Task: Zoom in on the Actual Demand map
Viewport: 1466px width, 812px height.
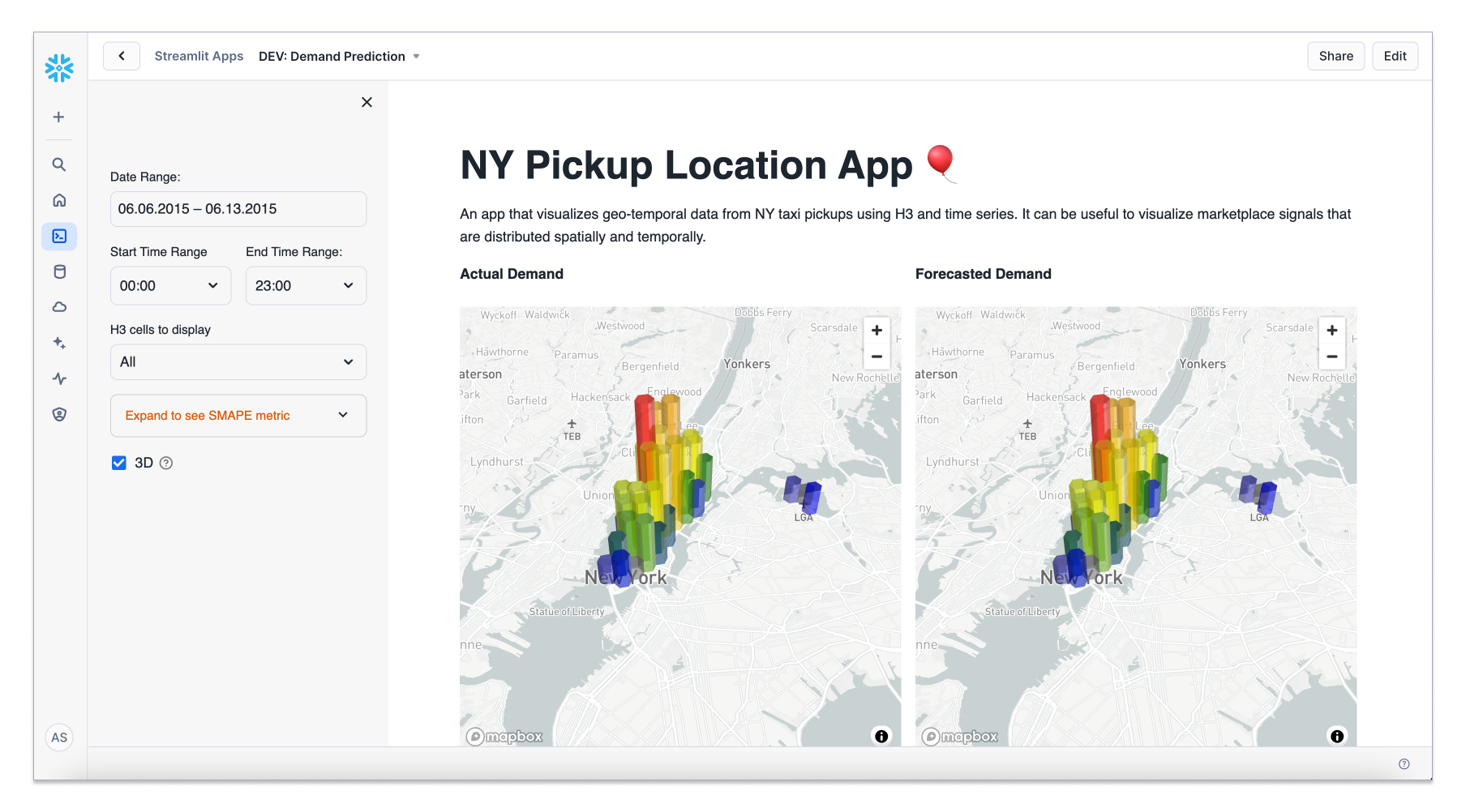Action: click(x=877, y=331)
